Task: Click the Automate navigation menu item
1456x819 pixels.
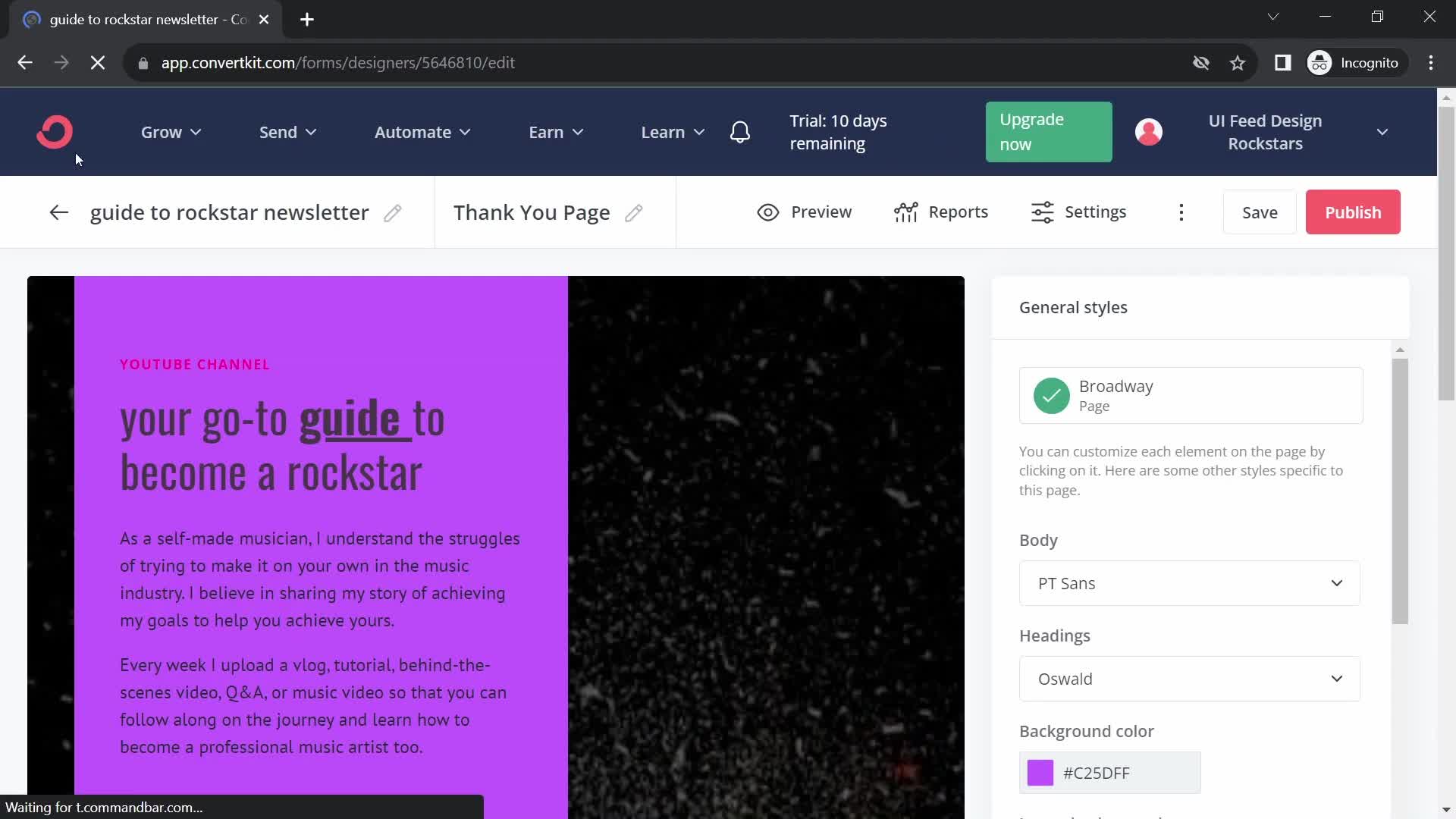Action: point(413,131)
